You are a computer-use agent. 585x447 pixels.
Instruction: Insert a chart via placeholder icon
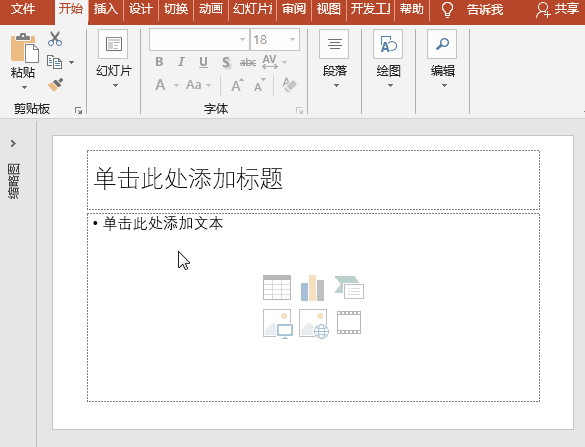click(313, 288)
